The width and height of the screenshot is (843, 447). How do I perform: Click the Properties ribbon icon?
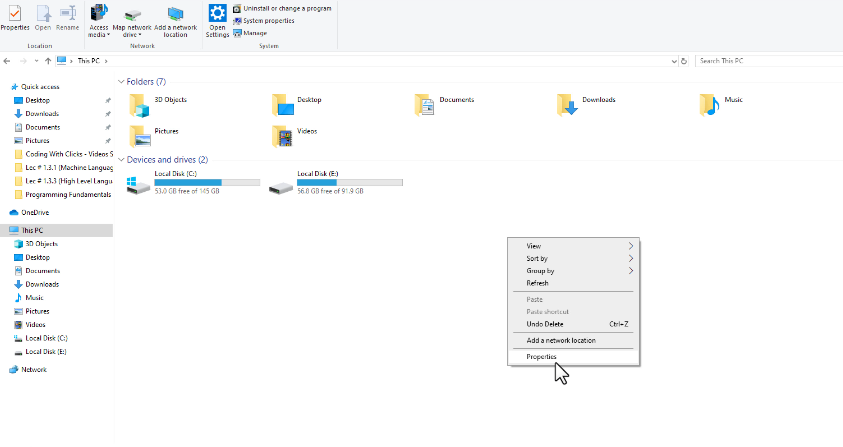[x=15, y=18]
